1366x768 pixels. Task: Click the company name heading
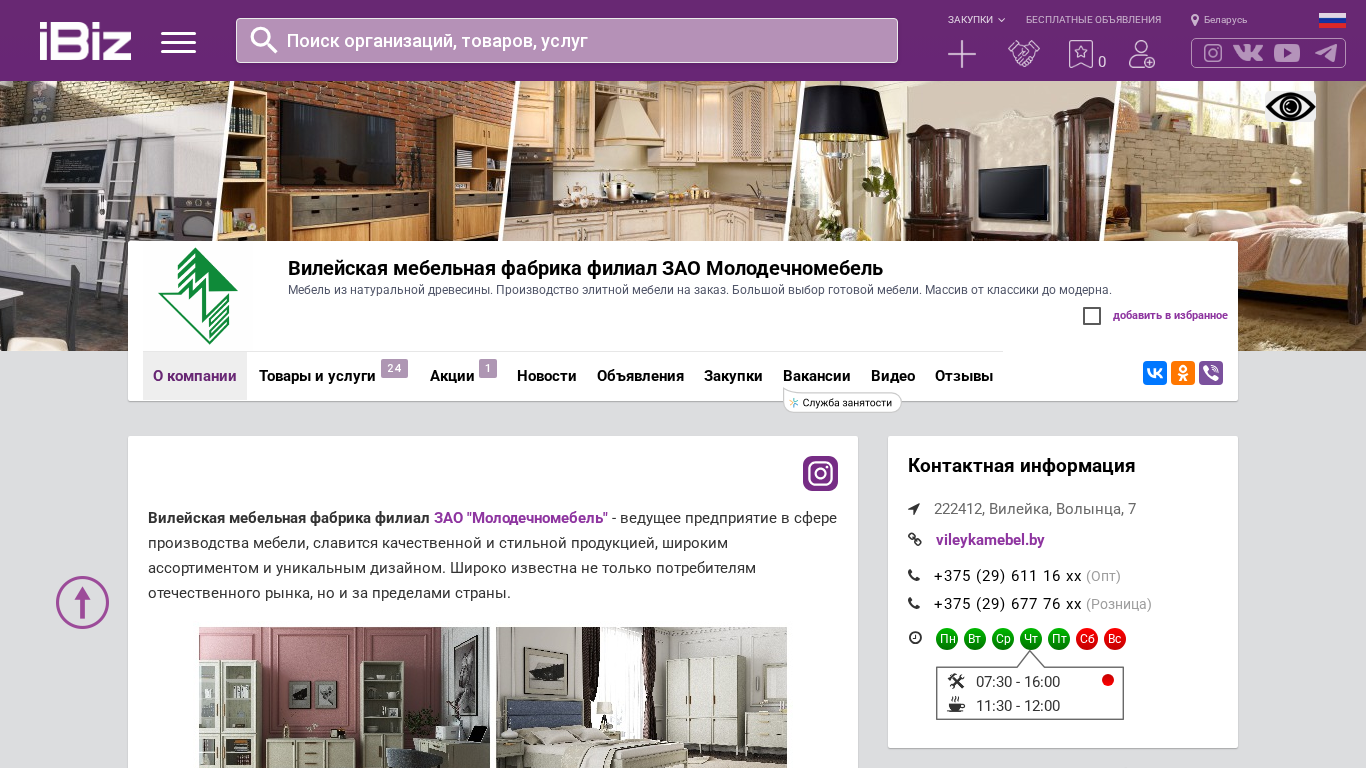coord(585,268)
